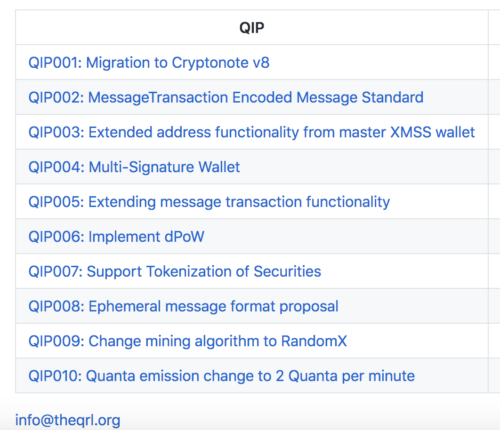Follow QIP005 Extending message transaction functionality

click(x=209, y=202)
